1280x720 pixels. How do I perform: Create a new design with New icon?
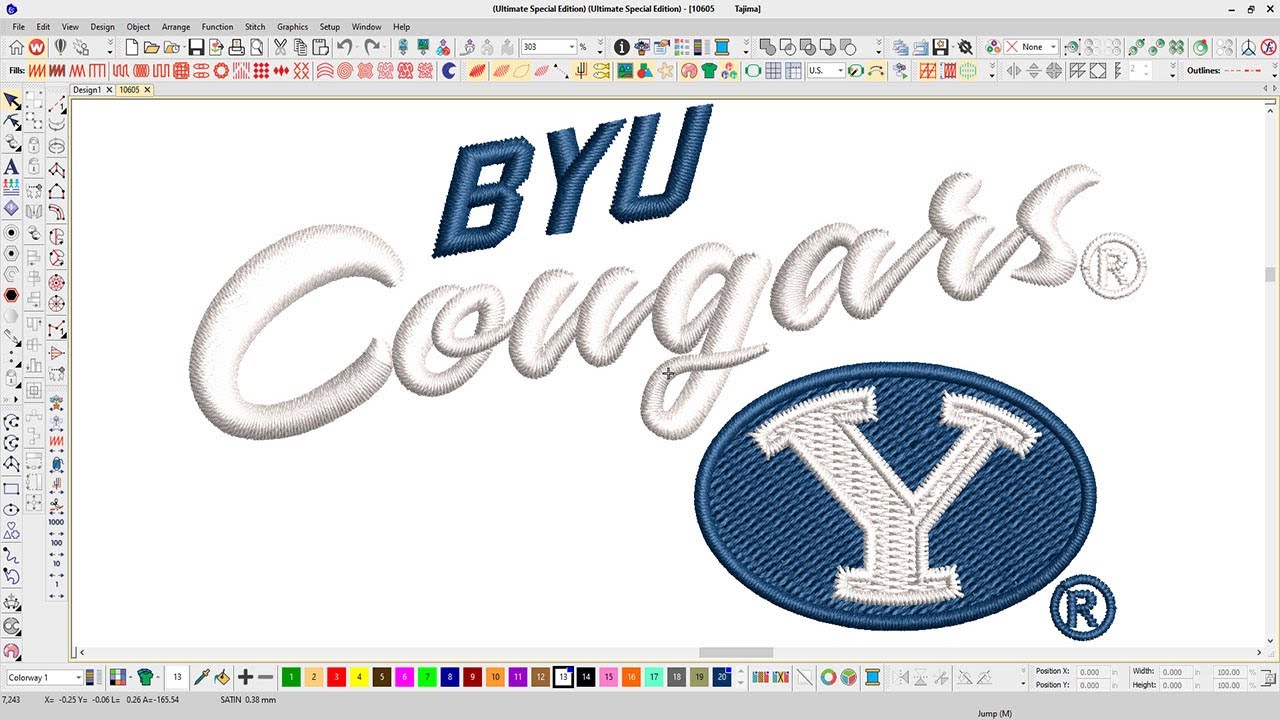pyautogui.click(x=131, y=47)
